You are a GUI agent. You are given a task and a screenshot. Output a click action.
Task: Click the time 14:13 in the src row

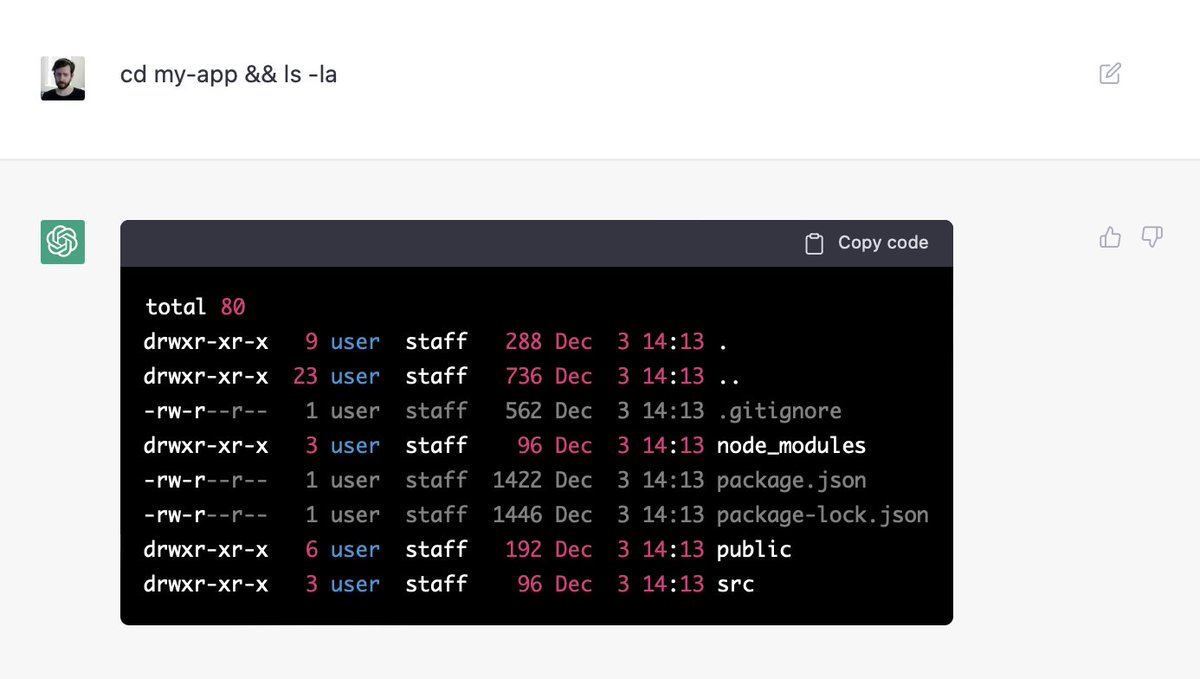pyautogui.click(x=673, y=584)
